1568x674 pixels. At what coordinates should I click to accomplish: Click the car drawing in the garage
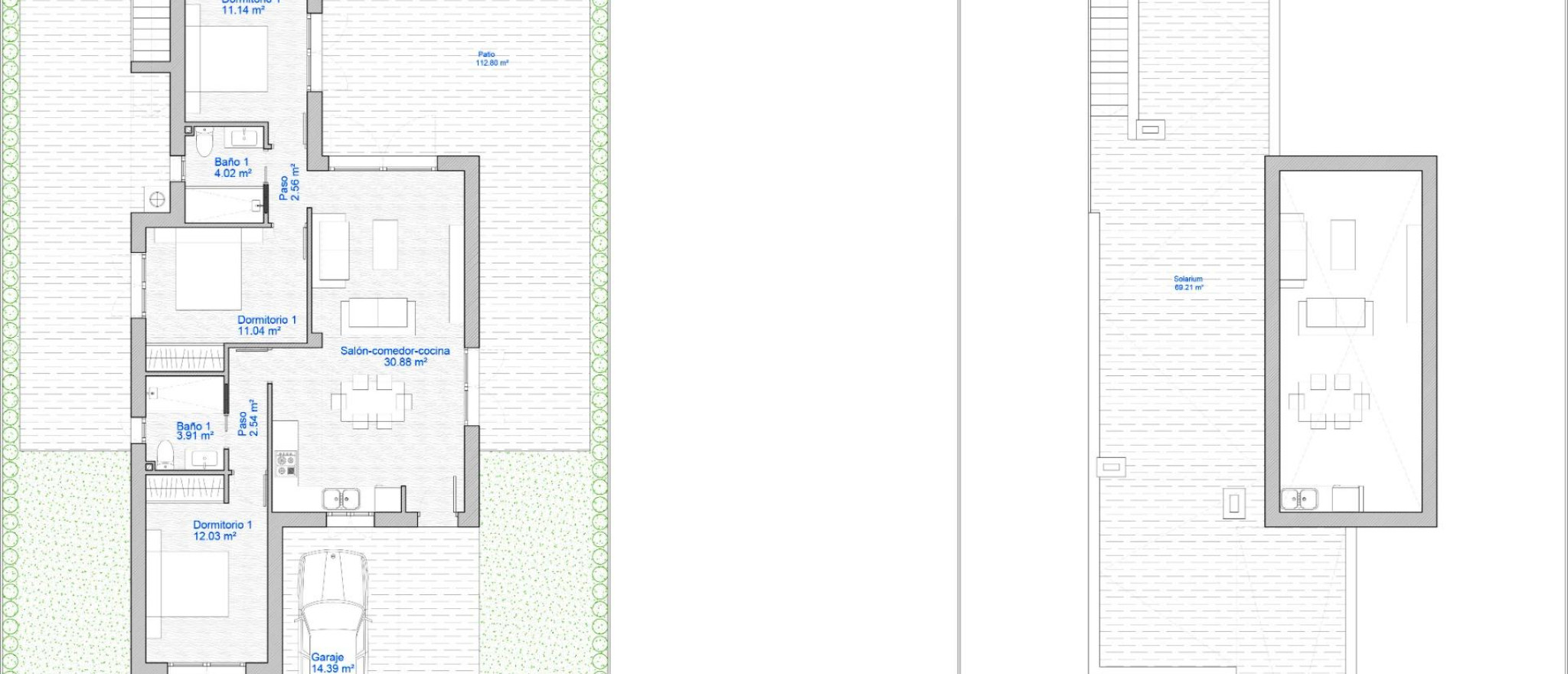point(332,611)
